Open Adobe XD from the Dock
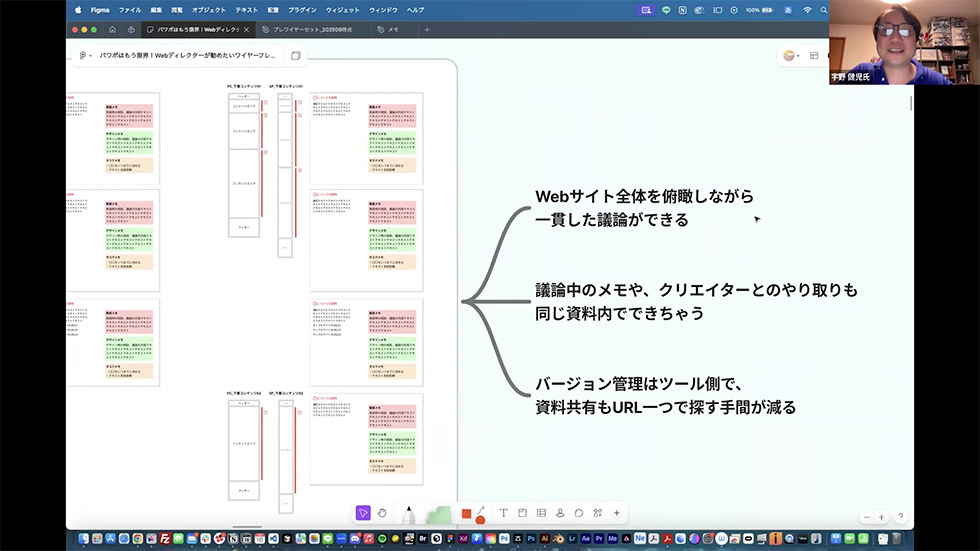980x551 pixels. [x=463, y=539]
